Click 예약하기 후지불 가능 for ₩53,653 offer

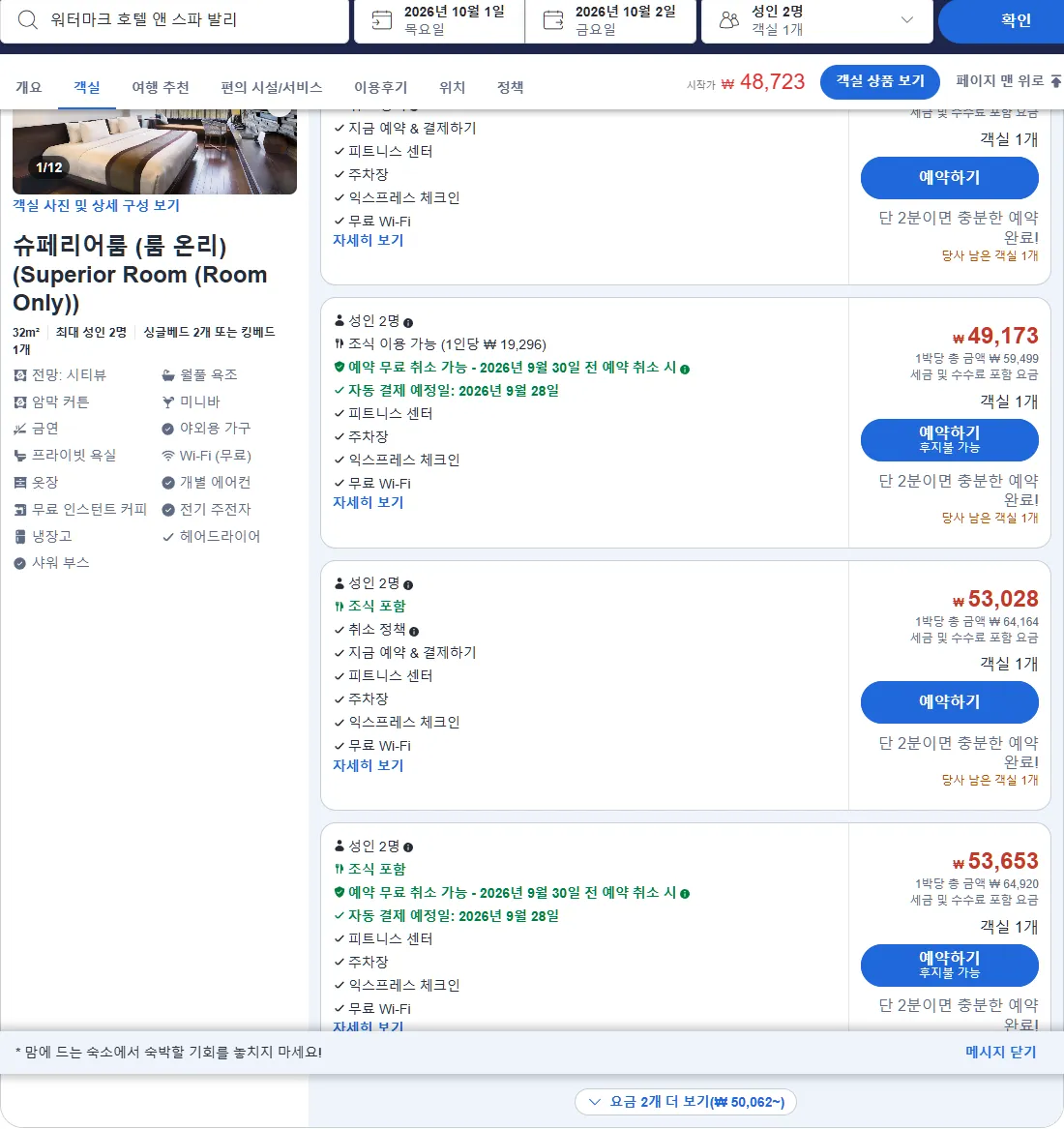[x=950, y=965]
